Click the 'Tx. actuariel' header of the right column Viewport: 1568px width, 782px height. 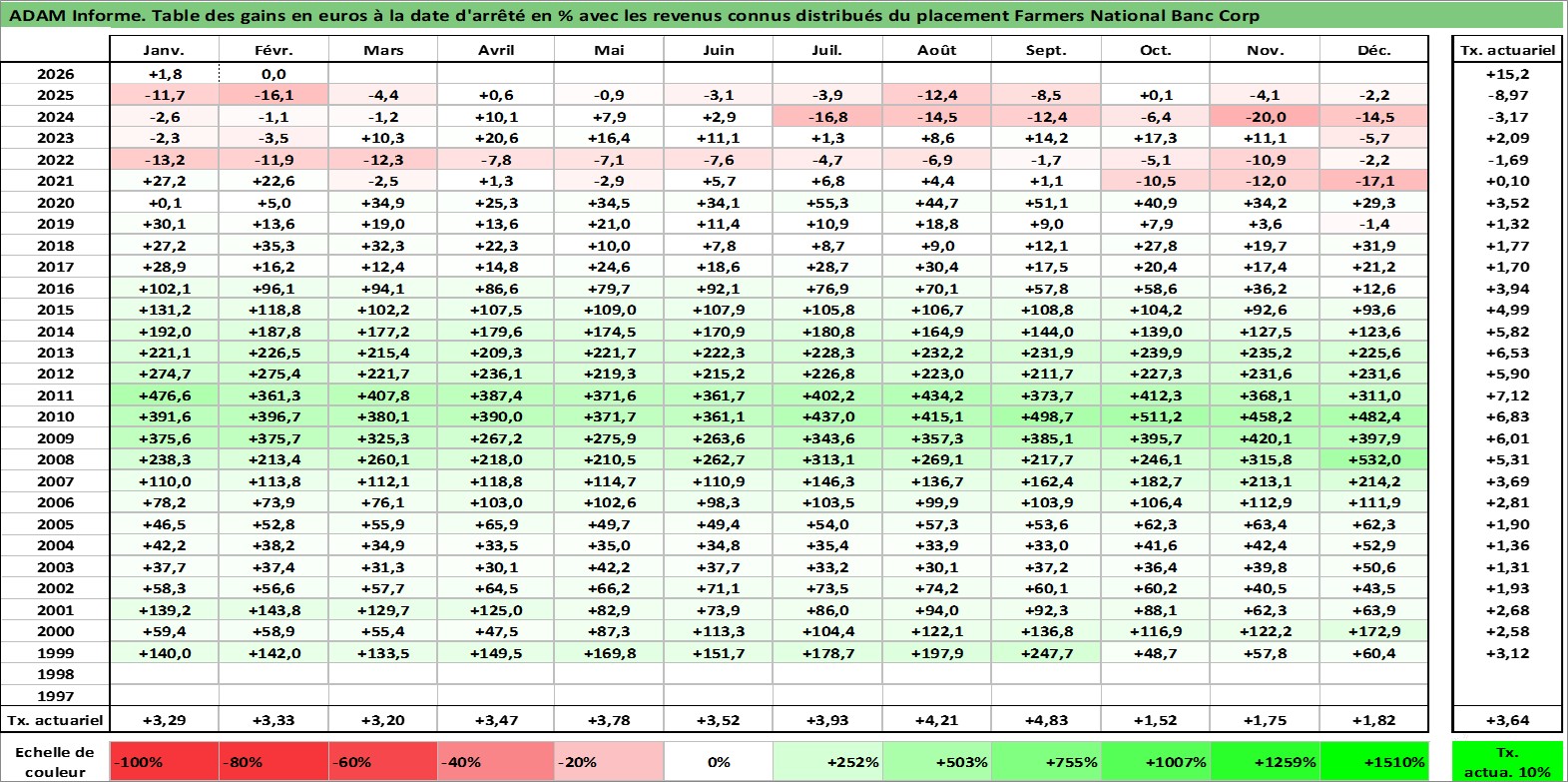click(x=1507, y=50)
